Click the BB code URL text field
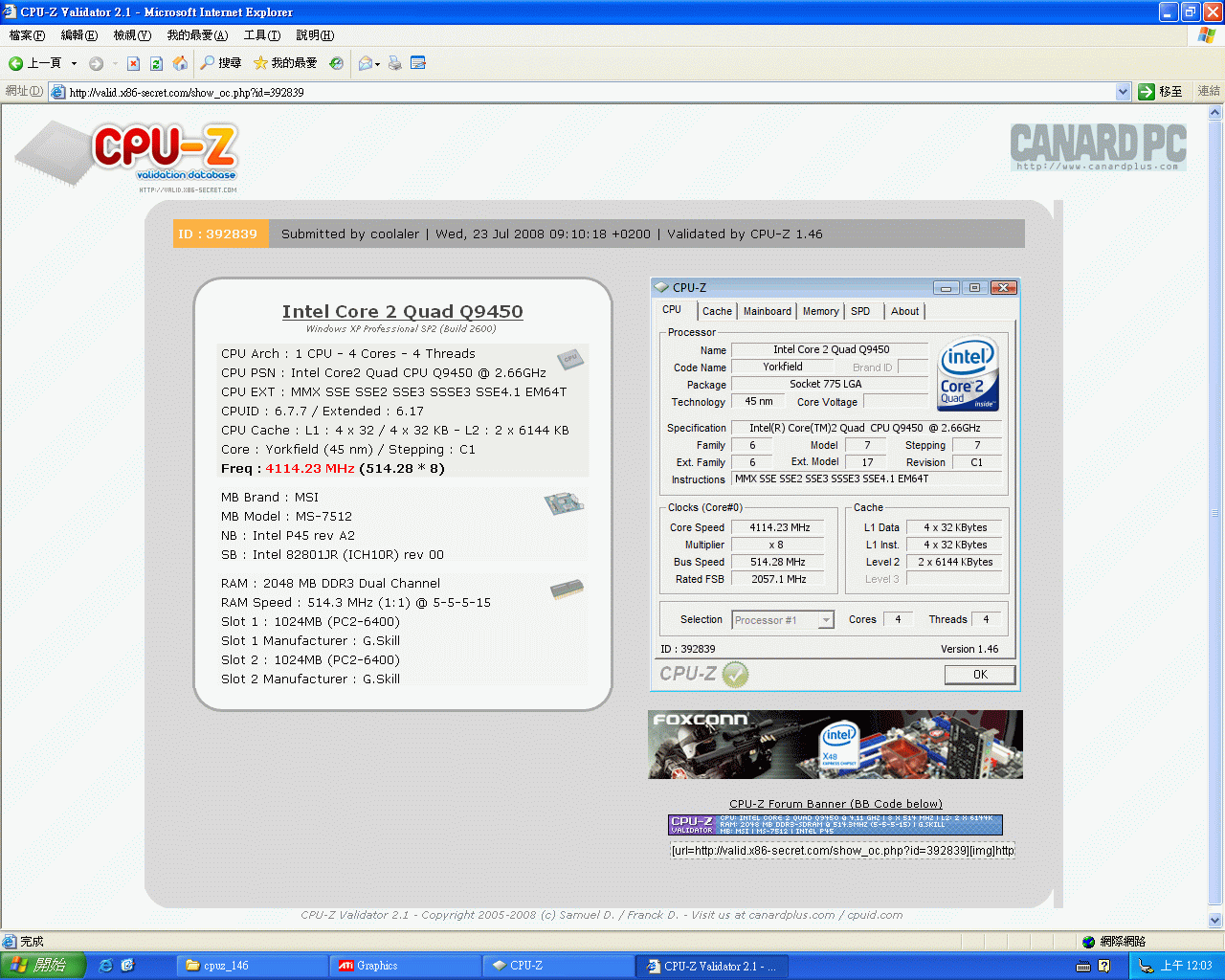The width and height of the screenshot is (1225, 980). tap(842, 850)
